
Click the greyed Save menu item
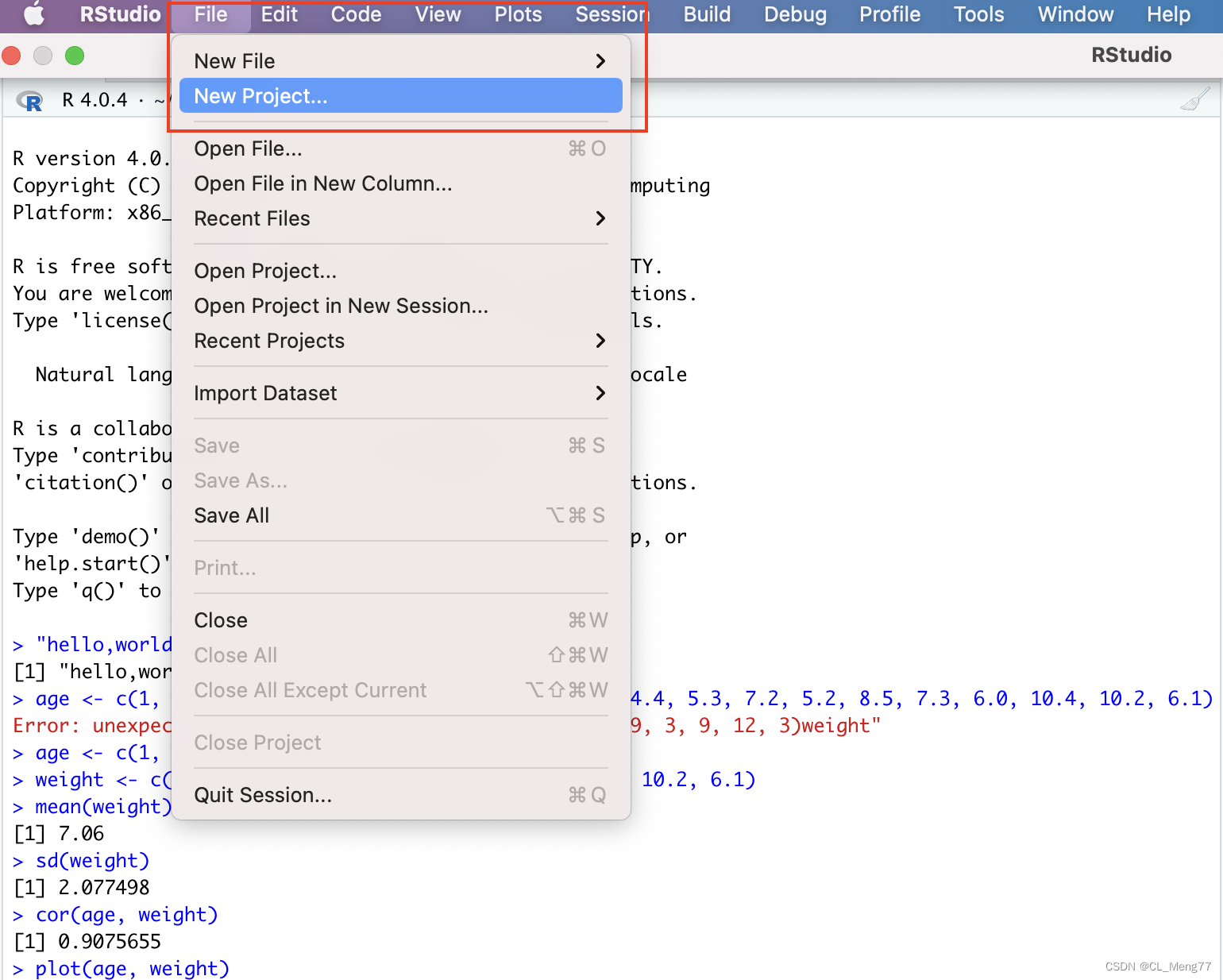pyautogui.click(x=401, y=446)
